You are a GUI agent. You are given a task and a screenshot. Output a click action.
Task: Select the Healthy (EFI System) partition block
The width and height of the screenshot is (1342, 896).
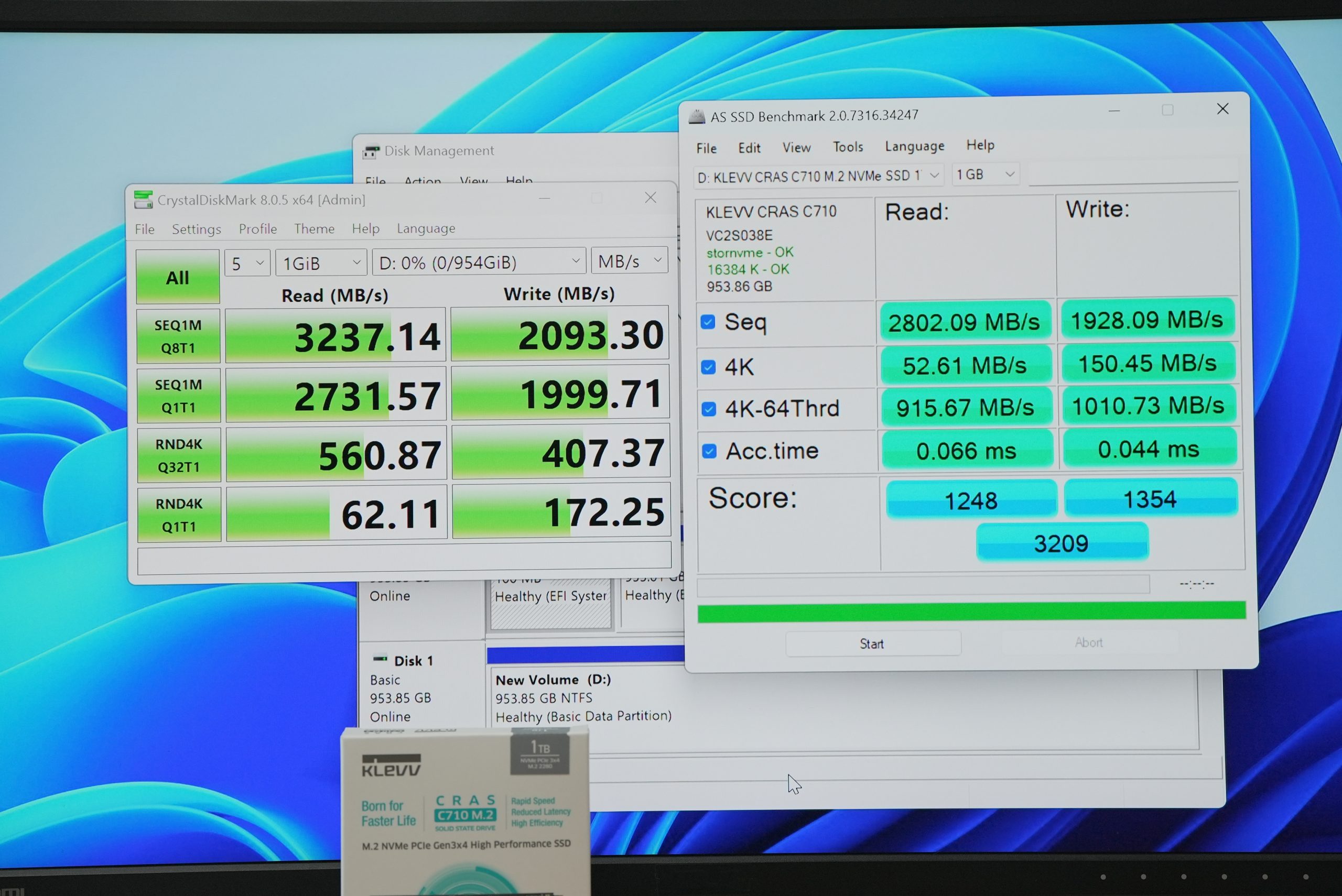pos(550,605)
